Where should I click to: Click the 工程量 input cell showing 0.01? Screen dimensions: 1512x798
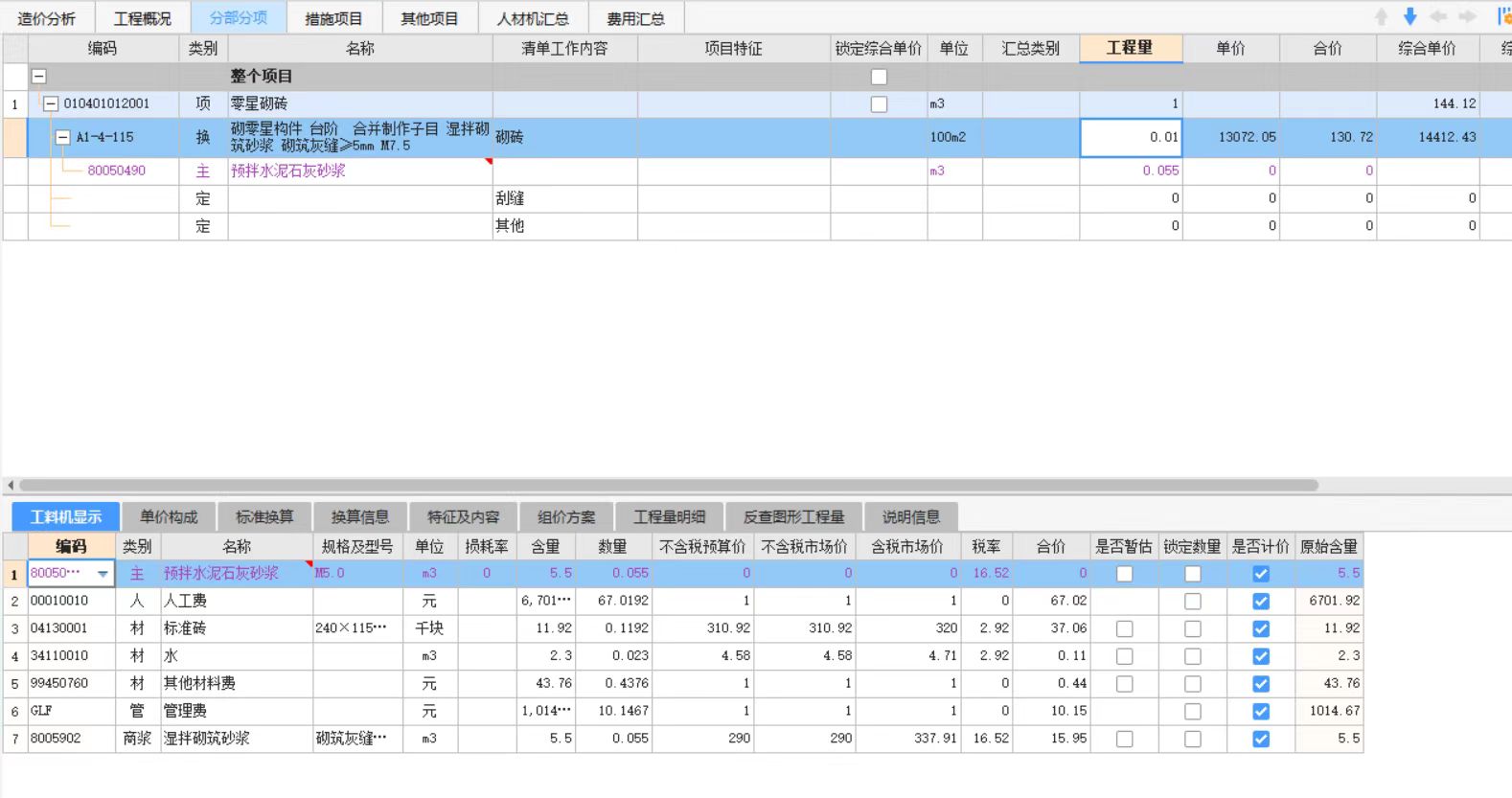(x=1131, y=138)
